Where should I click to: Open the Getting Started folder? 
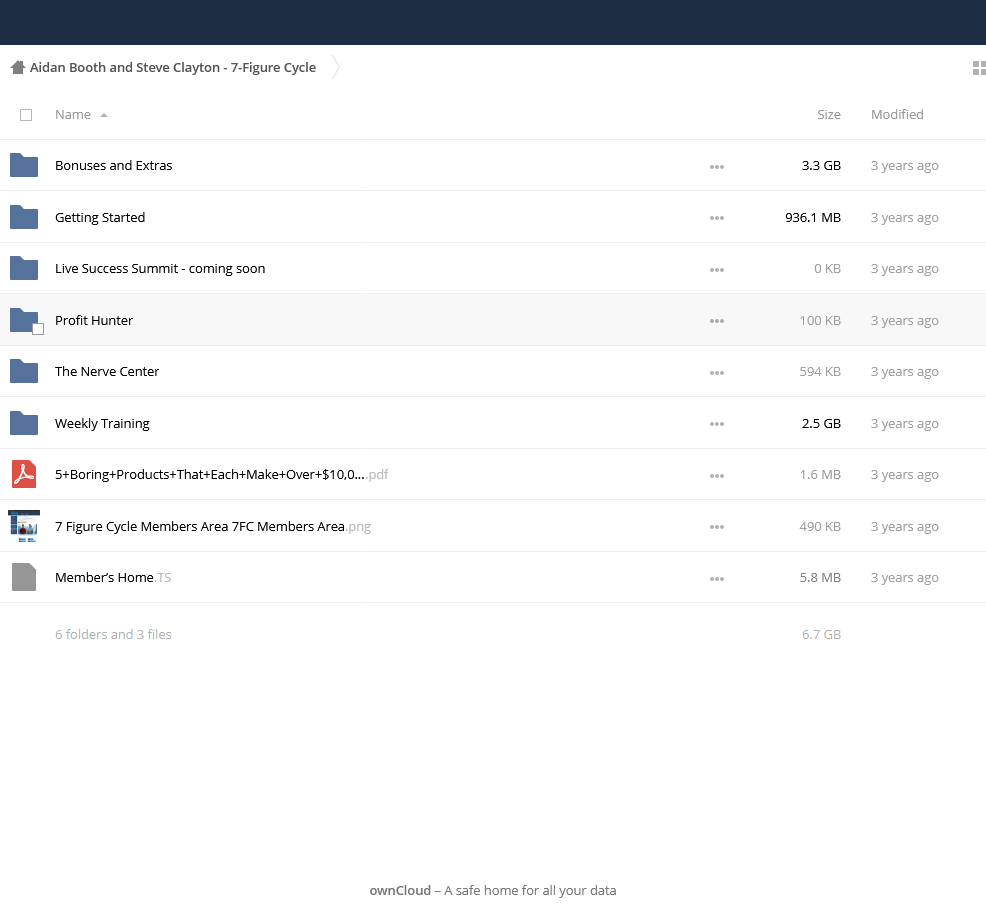(x=100, y=218)
